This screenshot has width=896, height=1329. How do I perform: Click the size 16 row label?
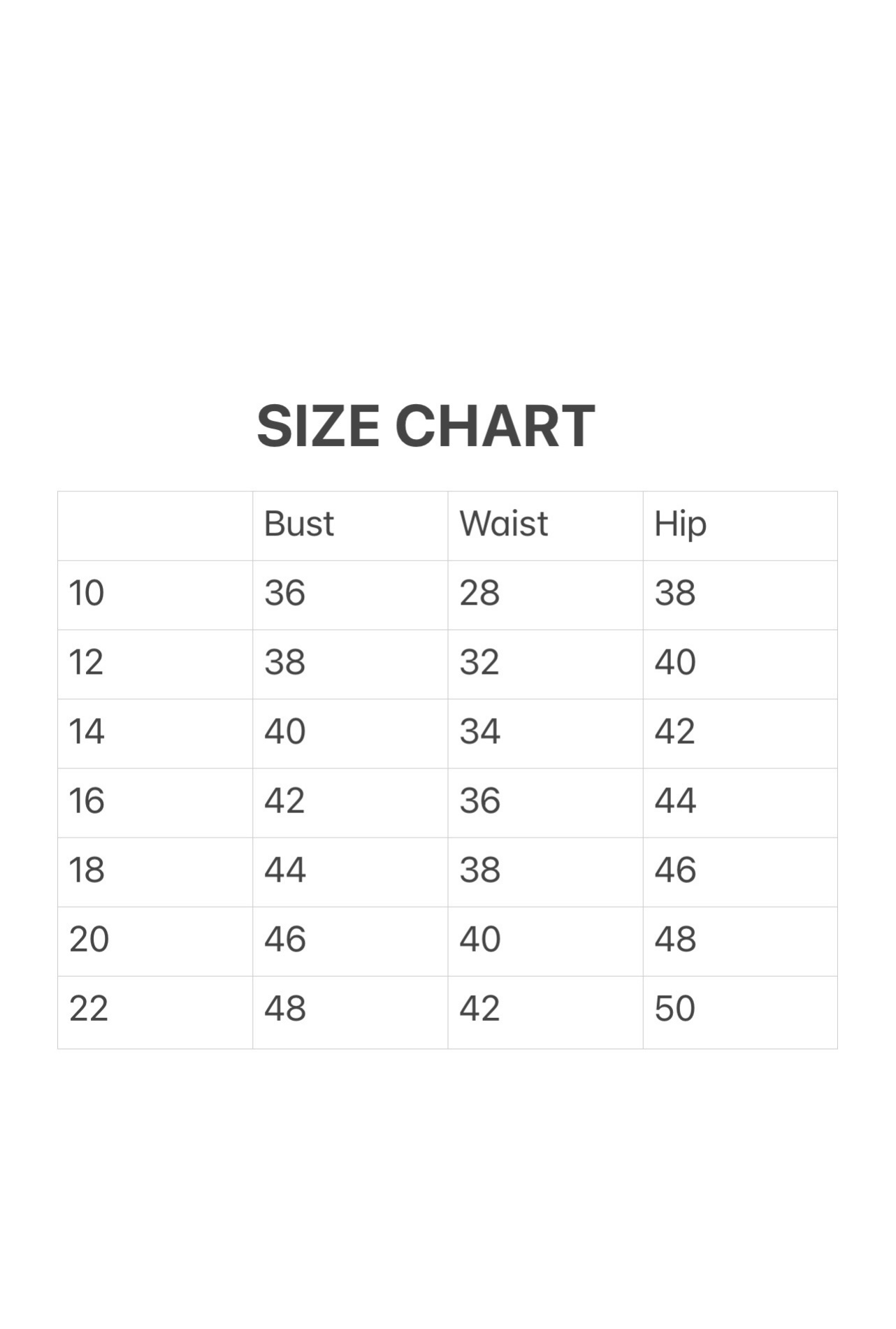(87, 800)
